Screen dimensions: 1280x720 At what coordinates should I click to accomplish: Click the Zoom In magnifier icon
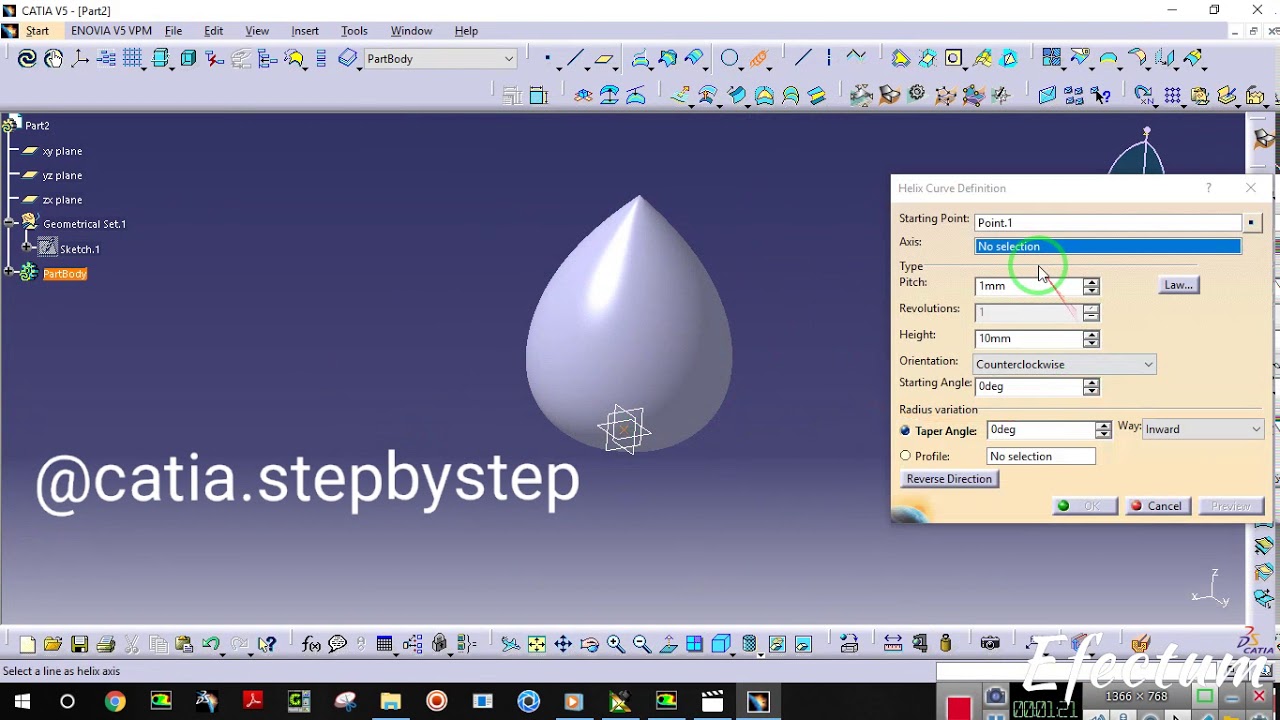pos(615,644)
